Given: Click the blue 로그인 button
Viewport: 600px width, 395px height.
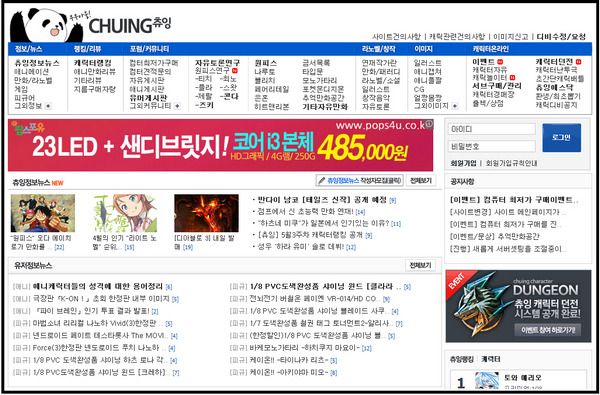Looking at the screenshot, I should tap(561, 137).
